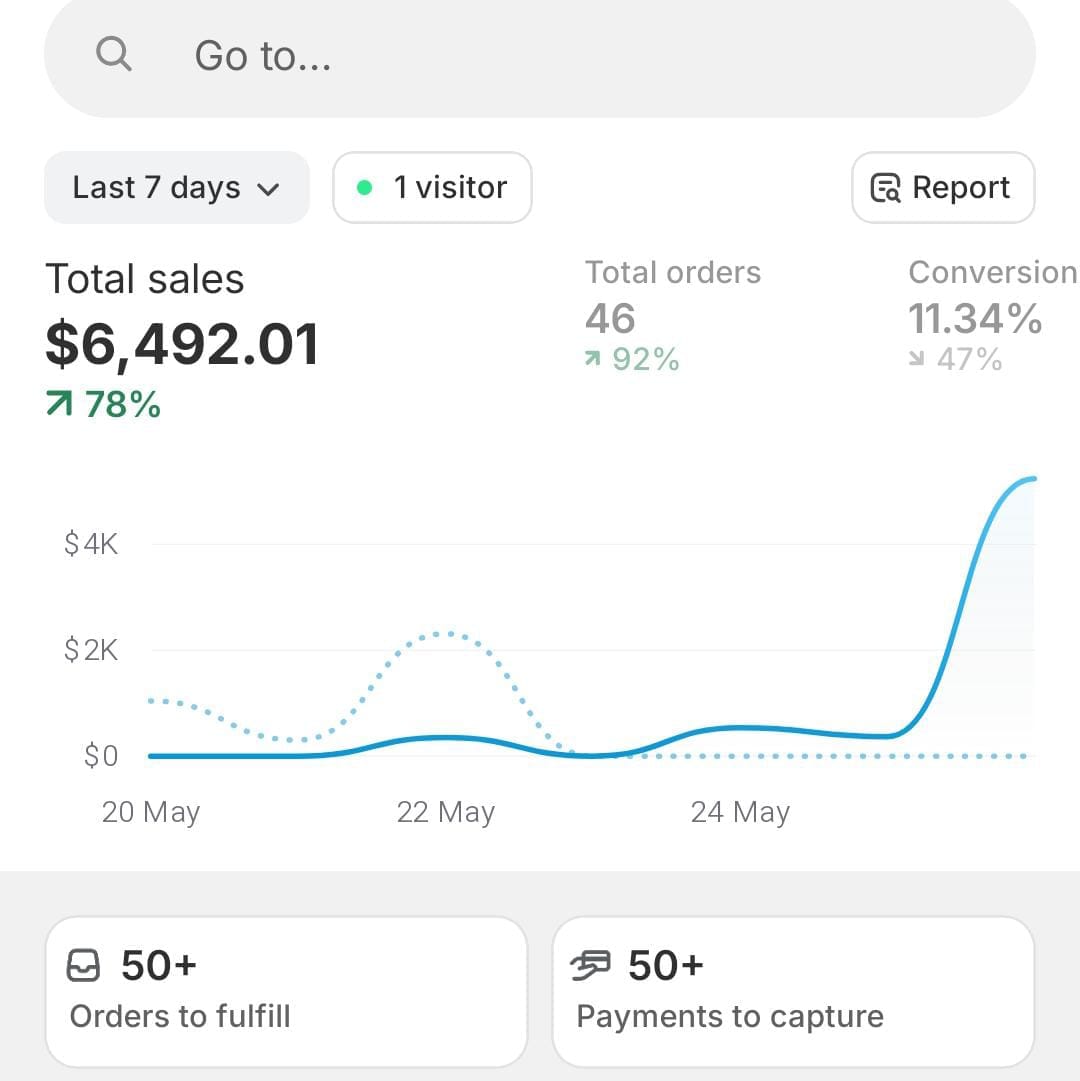The width and height of the screenshot is (1080, 1081).
Task: Click the dotted previous-period peak on chart
Action: 448,633
